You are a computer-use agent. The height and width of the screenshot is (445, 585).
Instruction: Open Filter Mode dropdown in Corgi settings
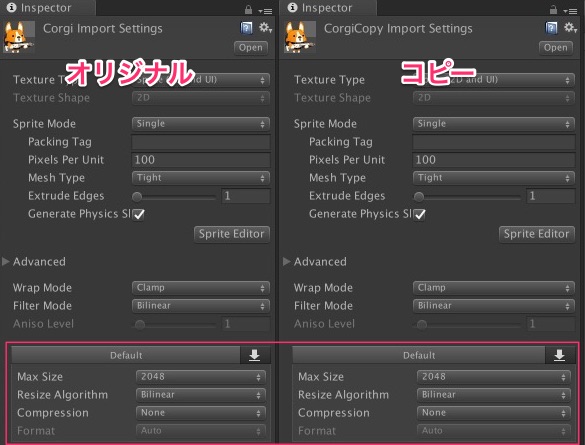[x=201, y=306]
